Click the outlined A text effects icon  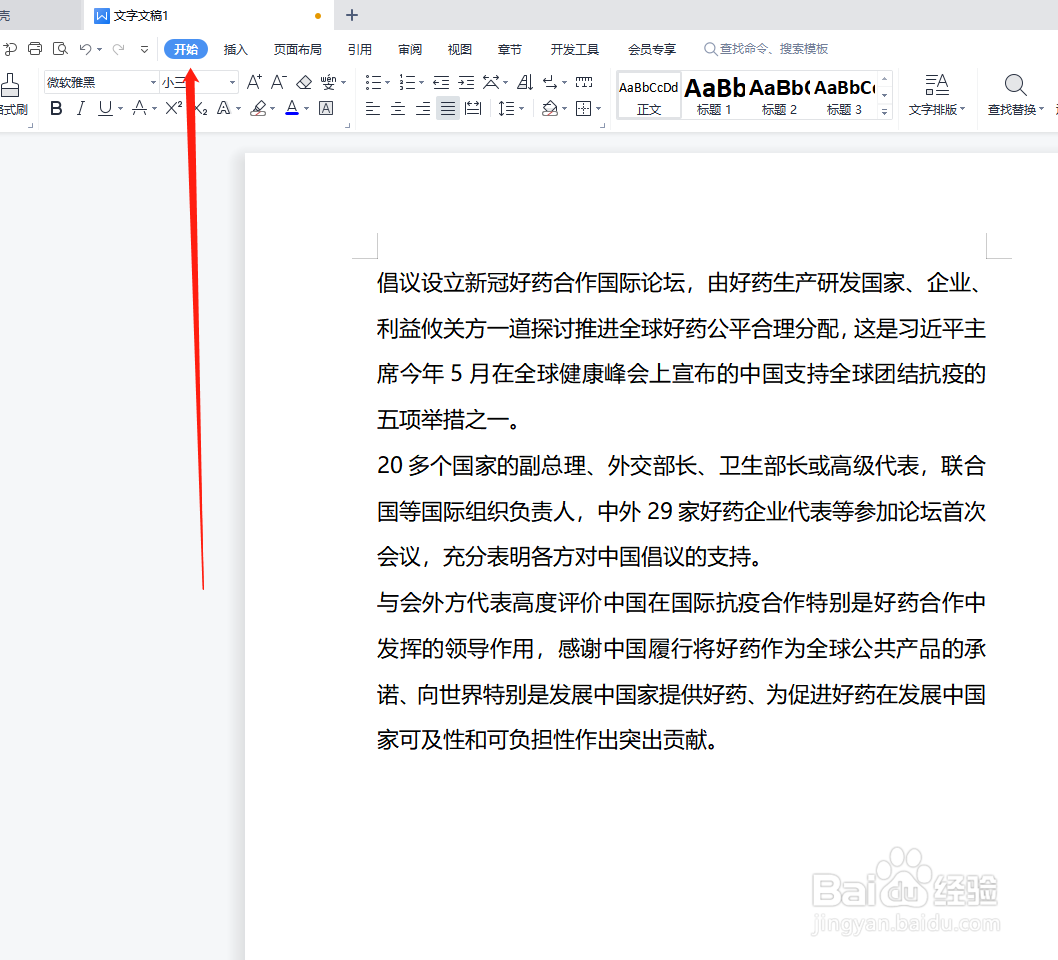223,108
